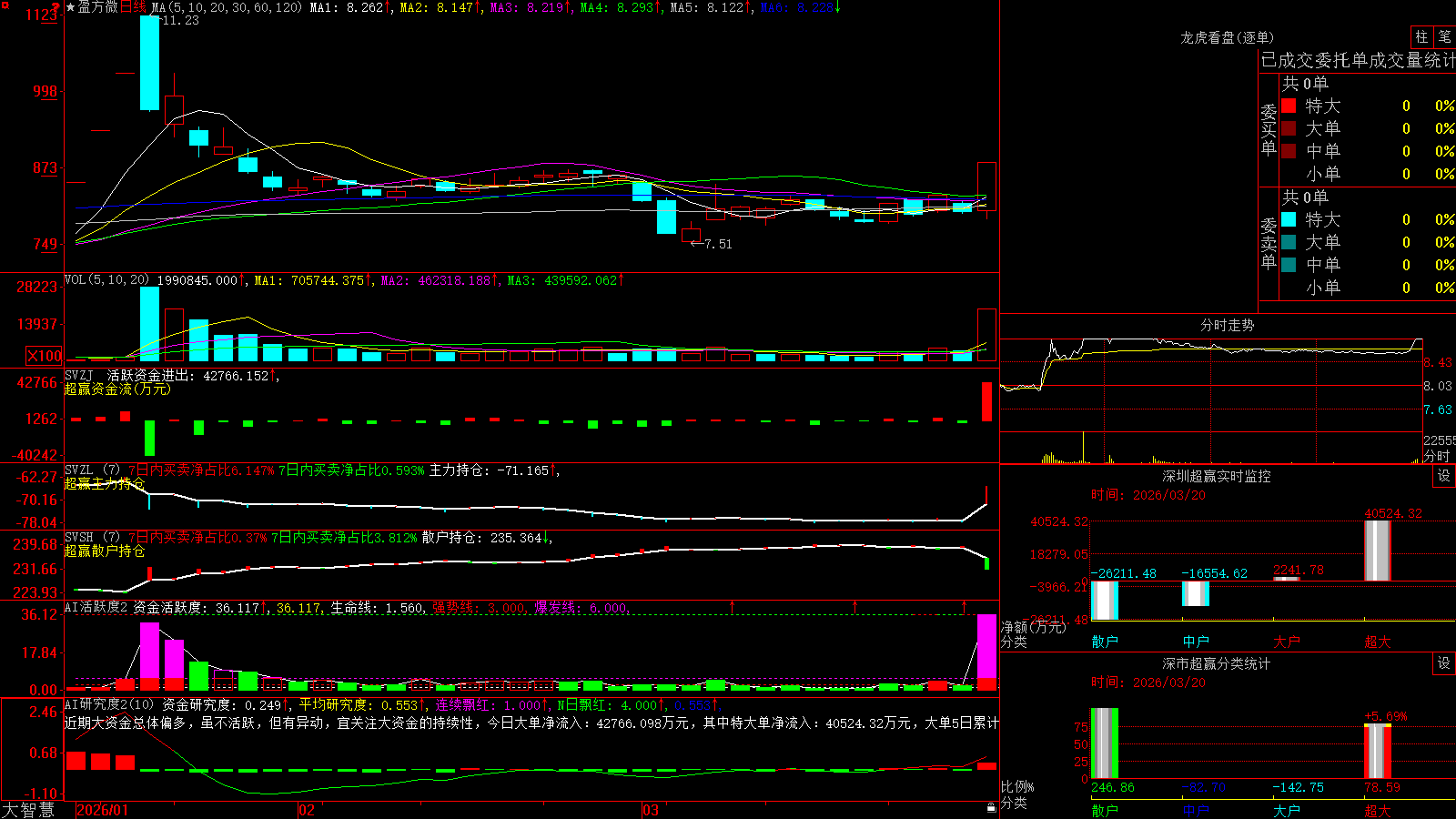This screenshot has width=1456, height=819.
Task: Toggle the favorite star beside 盈方微
Action: pos(71,7)
